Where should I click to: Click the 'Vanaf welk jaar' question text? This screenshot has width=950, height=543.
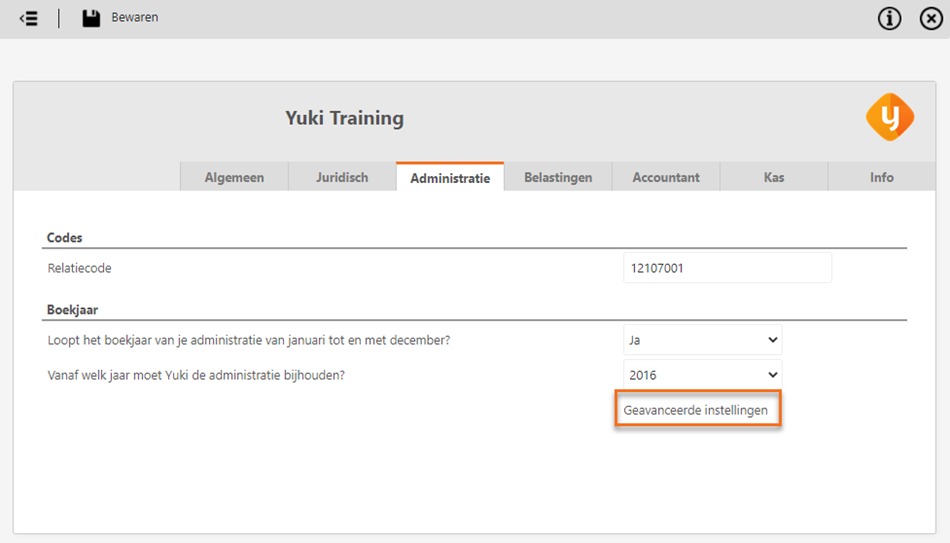(196, 375)
